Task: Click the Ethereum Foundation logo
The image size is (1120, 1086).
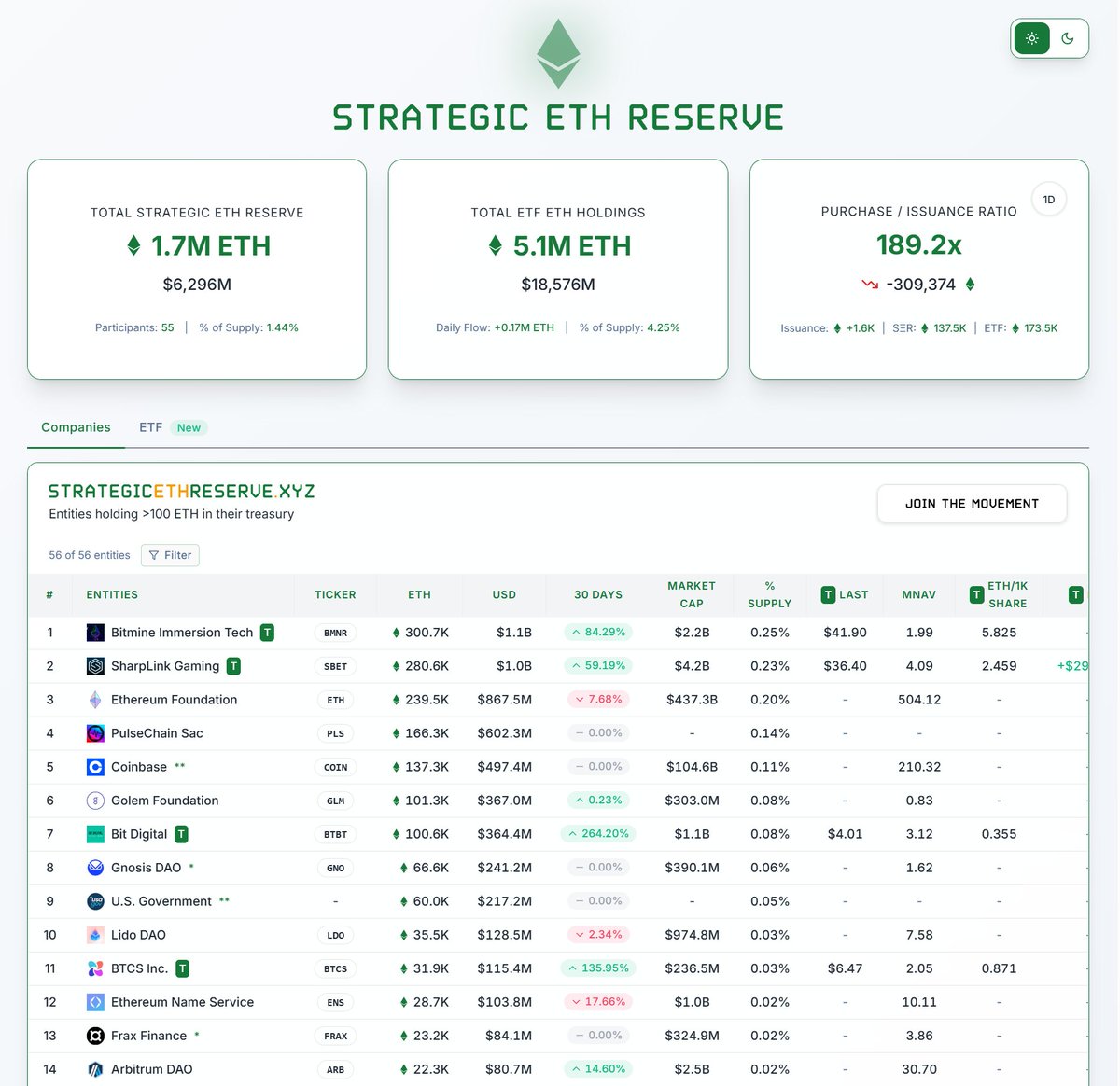Action: click(95, 700)
